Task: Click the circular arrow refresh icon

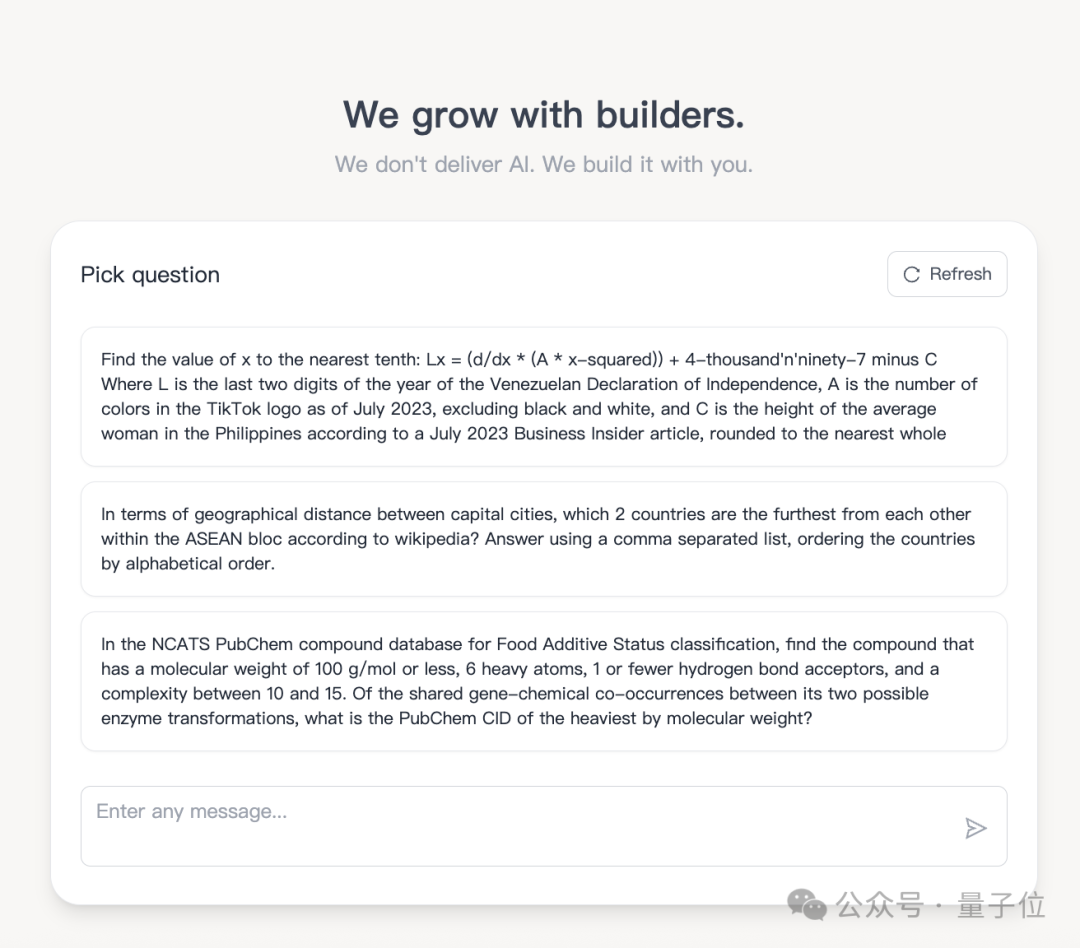Action: (911, 274)
